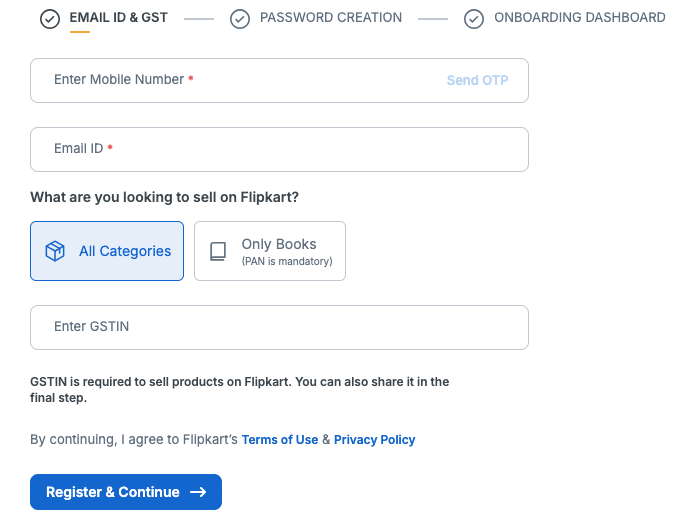Click the arrow icon on Register & Continue
The image size is (689, 521).
click(x=198, y=492)
